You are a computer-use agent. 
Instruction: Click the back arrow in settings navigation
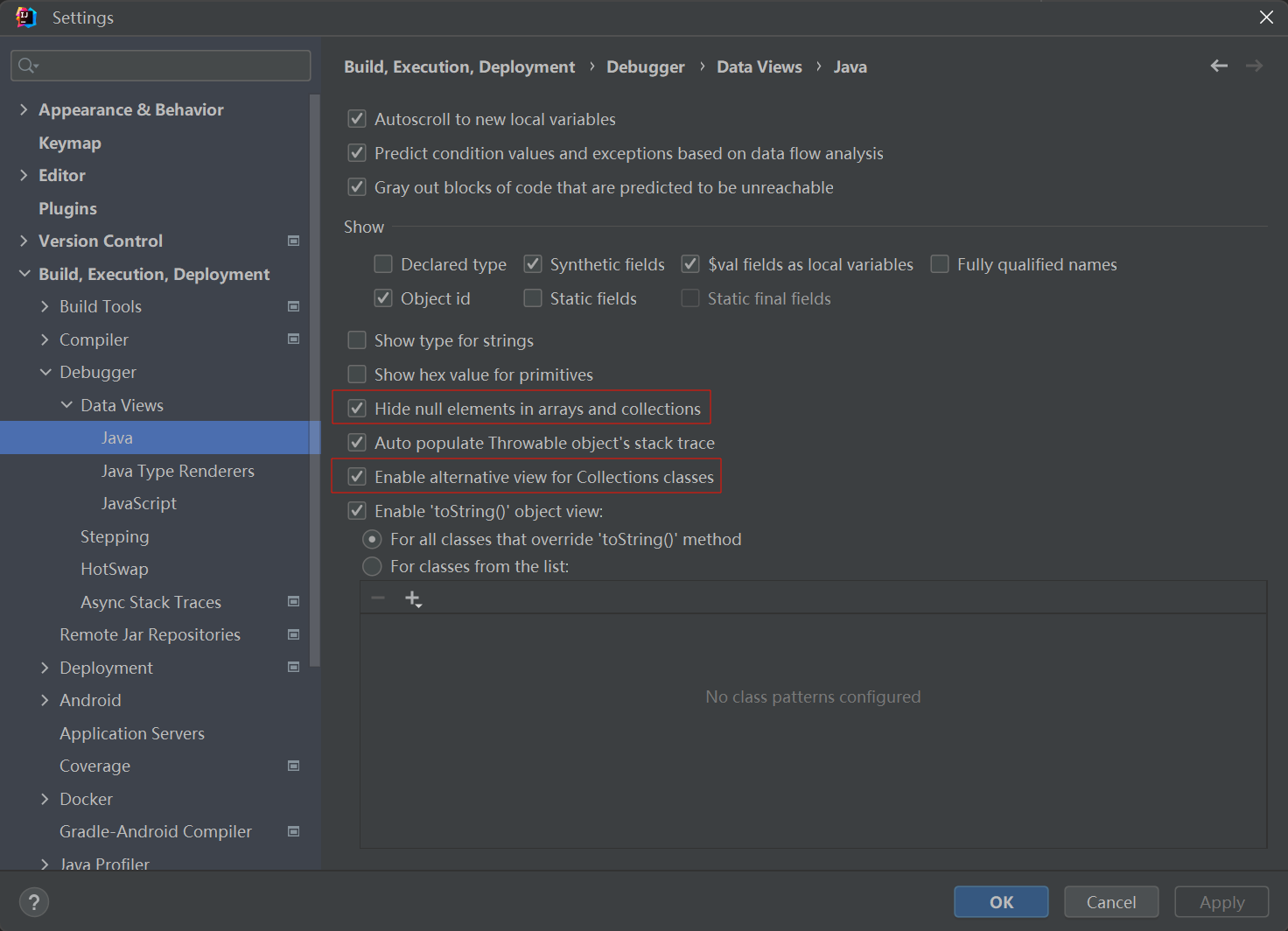click(1219, 66)
